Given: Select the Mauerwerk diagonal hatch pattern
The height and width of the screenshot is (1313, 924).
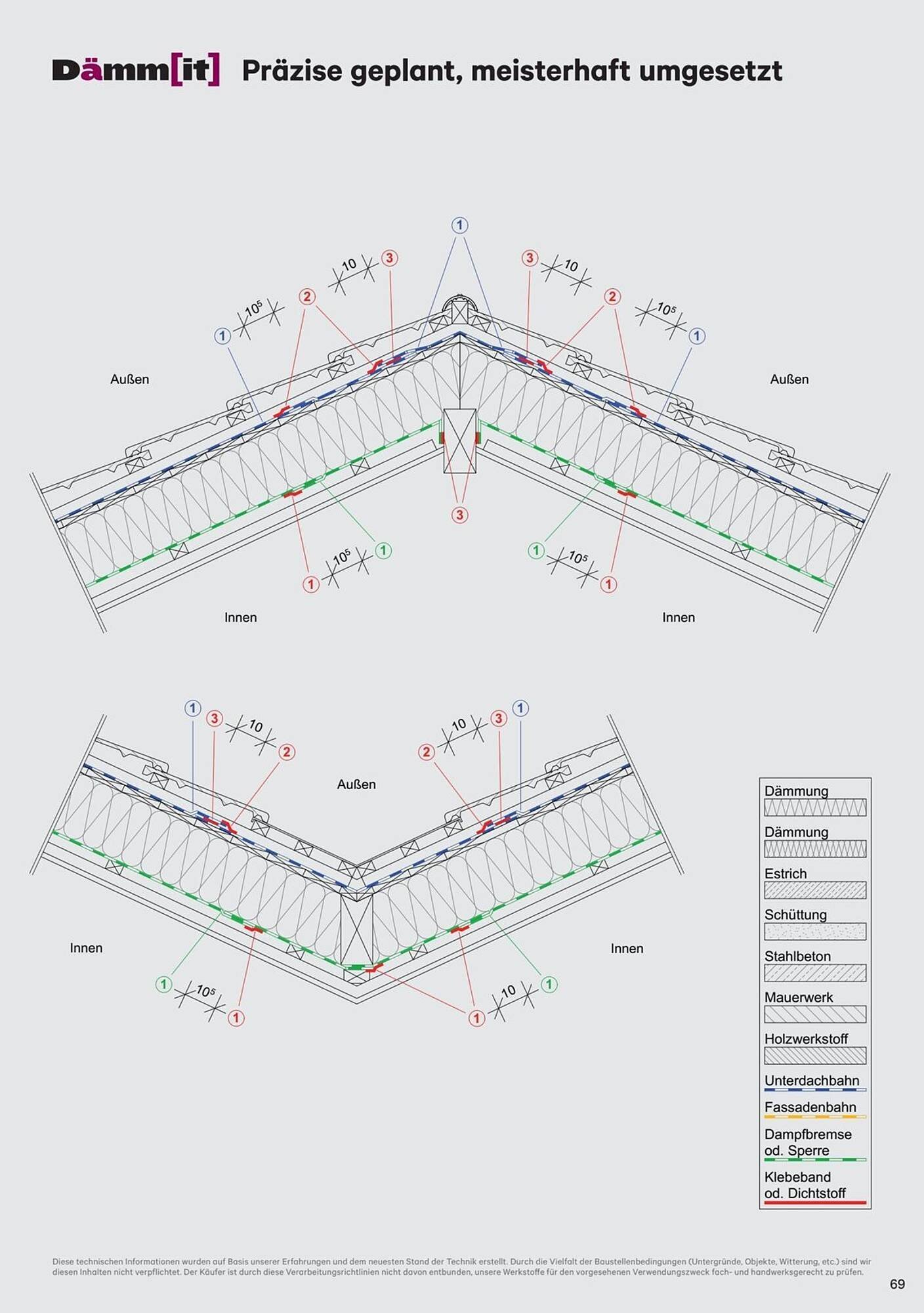Looking at the screenshot, I should point(814,1014).
